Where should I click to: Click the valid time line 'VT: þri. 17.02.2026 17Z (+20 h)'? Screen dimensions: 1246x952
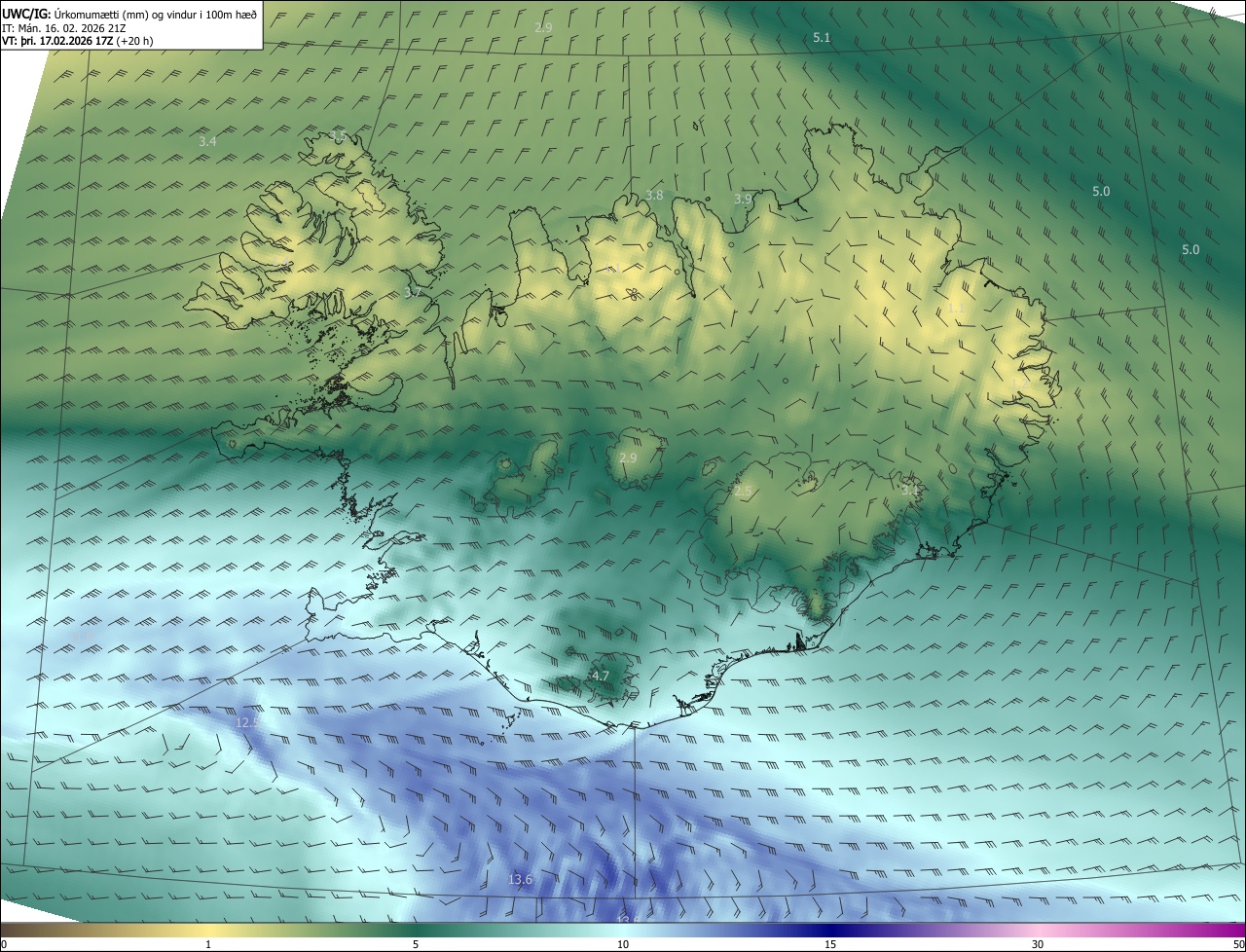point(77,41)
